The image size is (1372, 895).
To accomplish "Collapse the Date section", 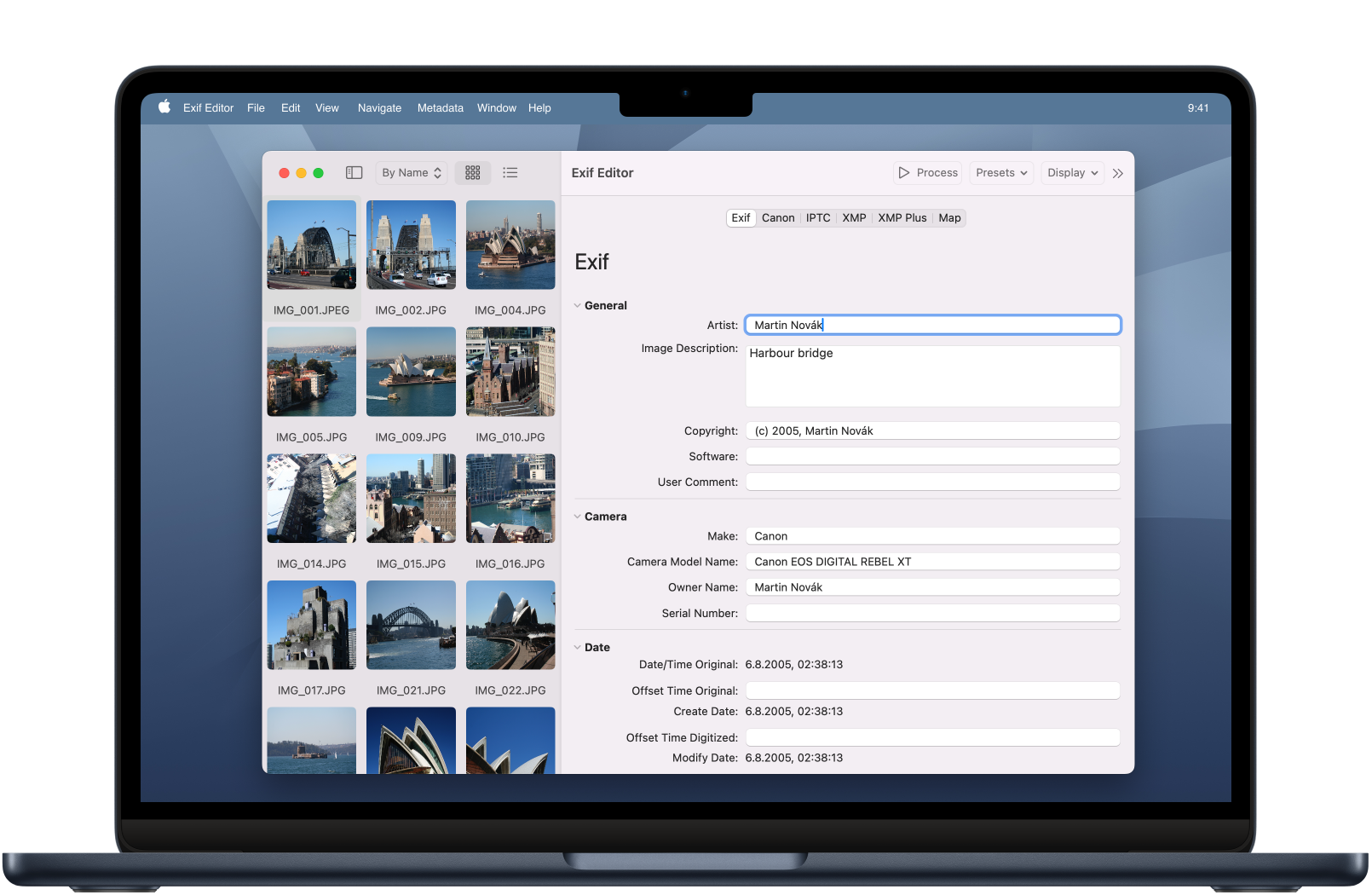I will point(579,647).
